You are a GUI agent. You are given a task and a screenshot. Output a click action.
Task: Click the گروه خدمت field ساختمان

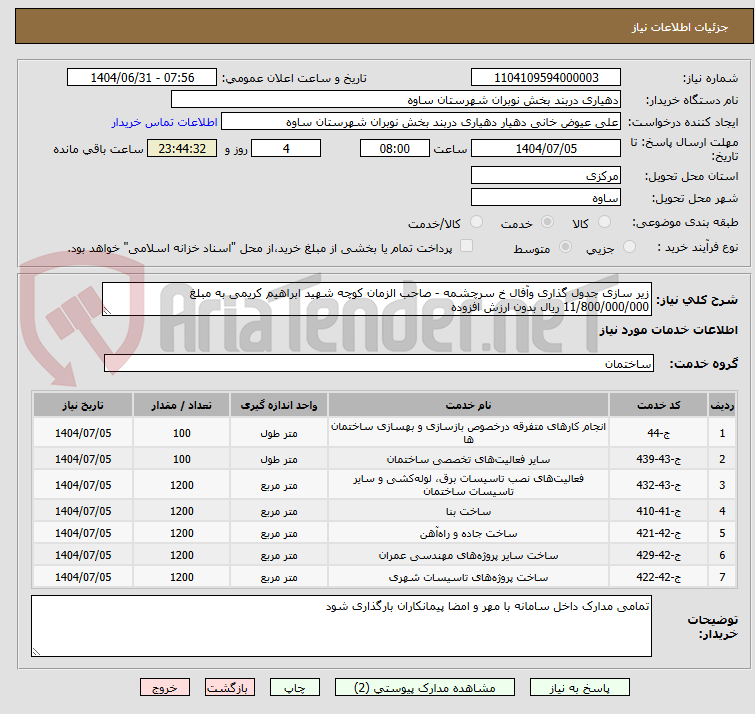coord(378,363)
